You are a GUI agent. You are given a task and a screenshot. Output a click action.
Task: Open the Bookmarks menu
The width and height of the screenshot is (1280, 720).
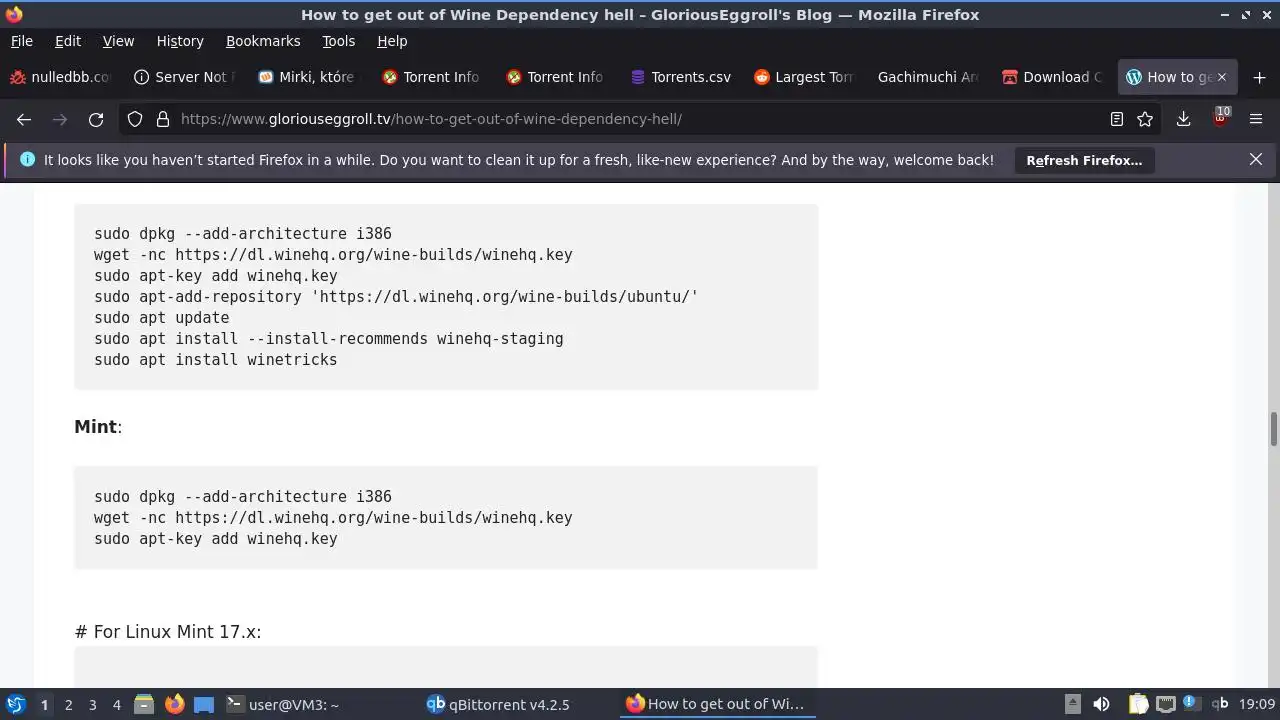coord(263,41)
